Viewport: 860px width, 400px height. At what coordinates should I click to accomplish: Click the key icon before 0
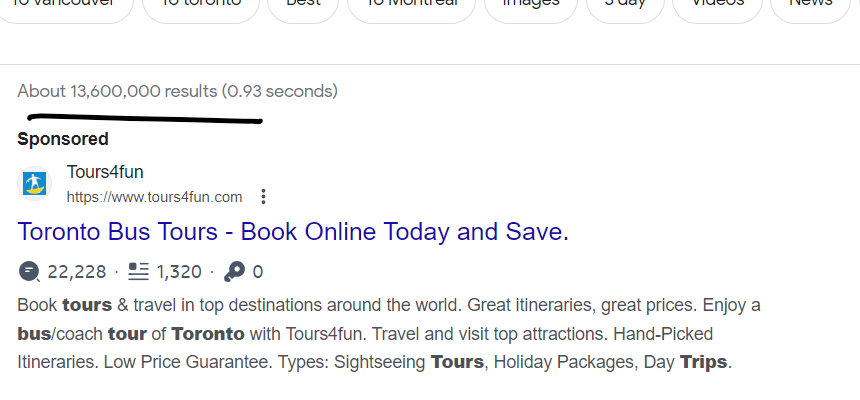click(x=235, y=272)
